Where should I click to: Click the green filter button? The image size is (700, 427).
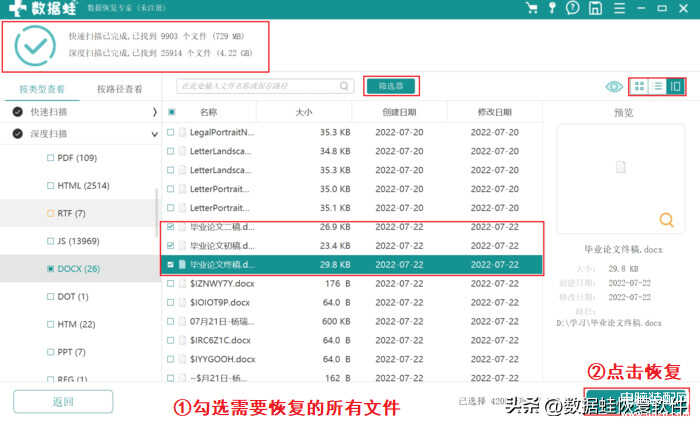tap(391, 86)
